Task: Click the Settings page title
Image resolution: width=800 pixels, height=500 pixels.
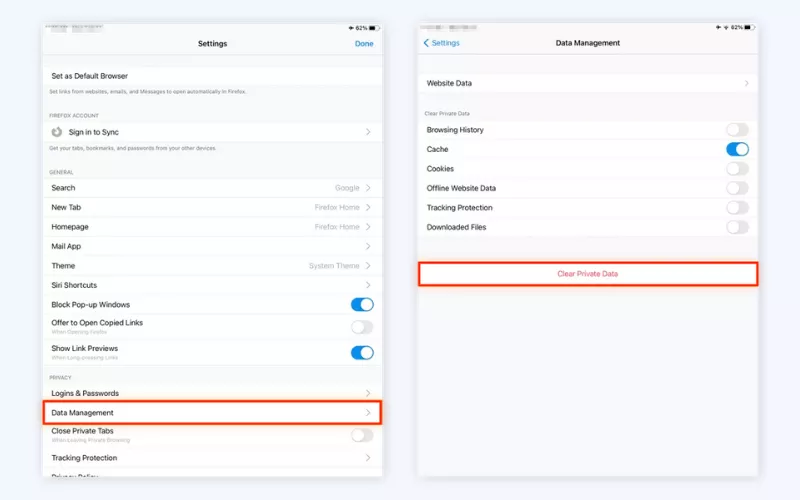Action: (x=212, y=43)
